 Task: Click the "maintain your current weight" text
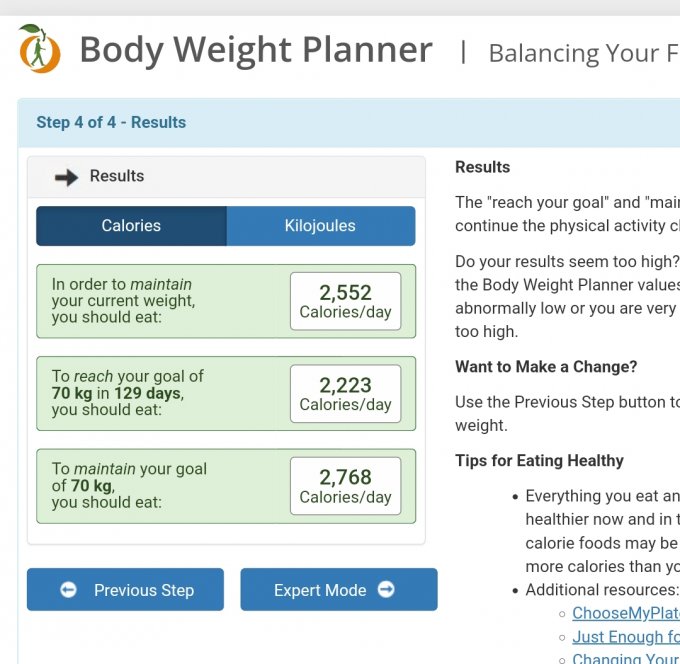point(123,300)
